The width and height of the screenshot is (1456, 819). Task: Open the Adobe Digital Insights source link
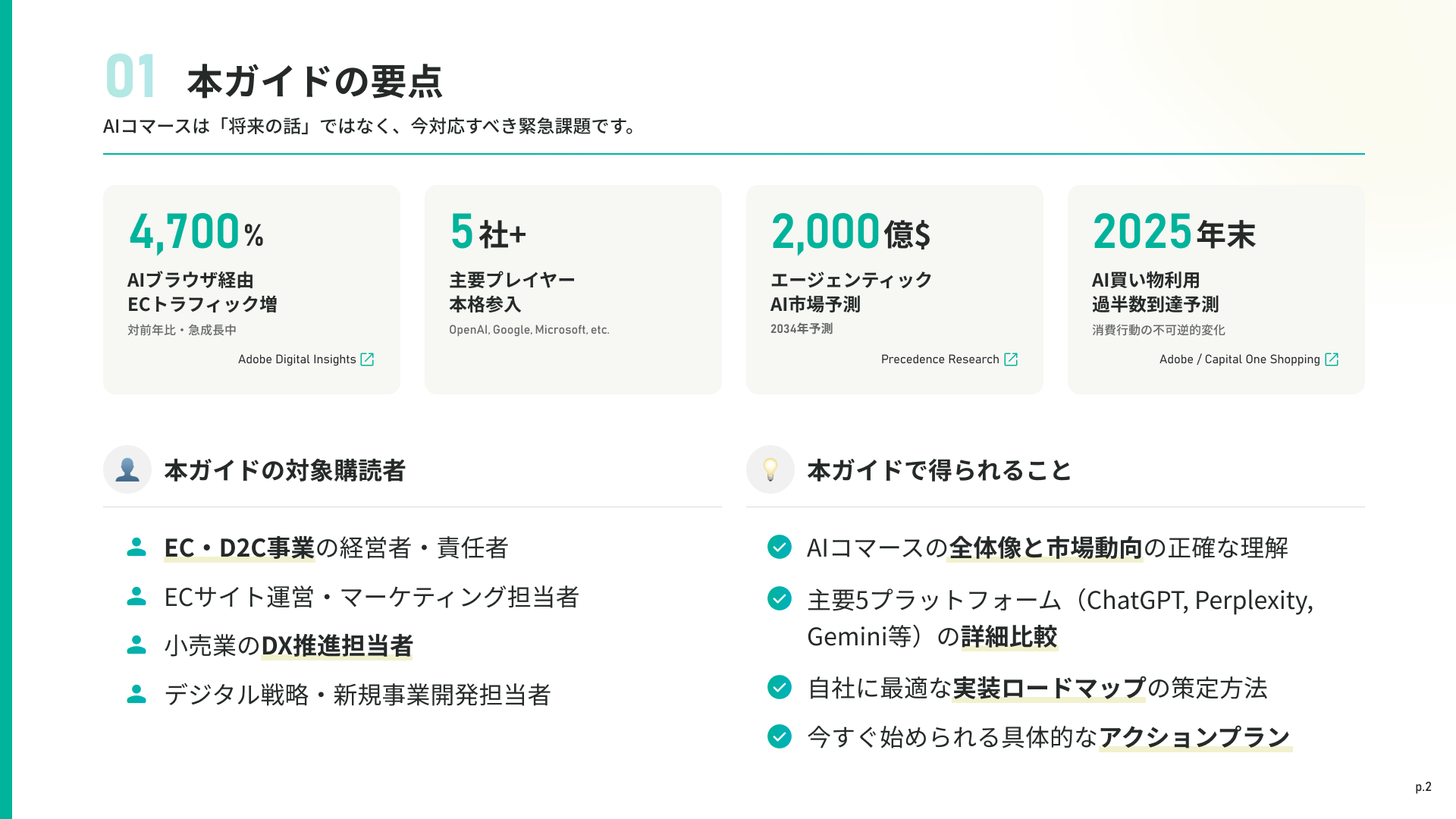pos(297,359)
